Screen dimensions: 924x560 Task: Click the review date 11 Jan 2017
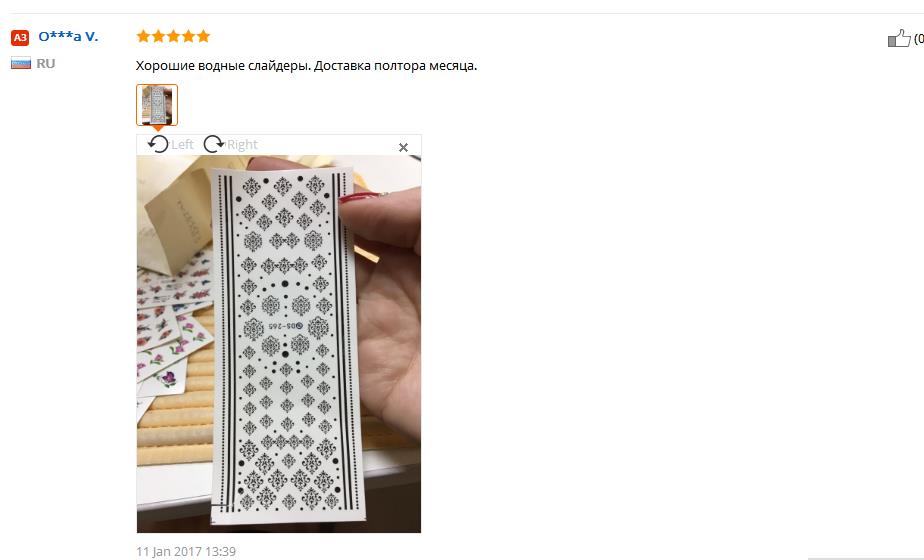pos(186,552)
